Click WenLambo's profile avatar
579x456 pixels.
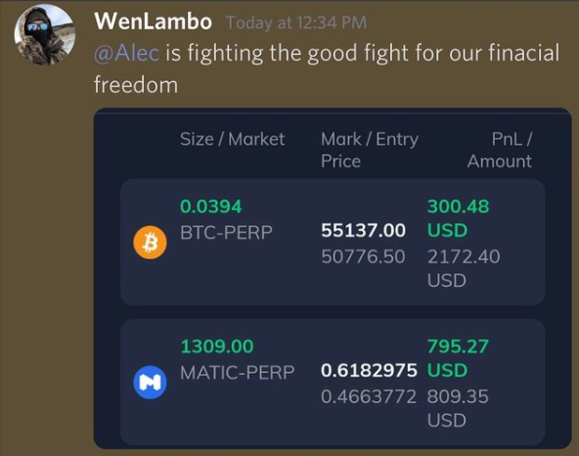[x=45, y=35]
